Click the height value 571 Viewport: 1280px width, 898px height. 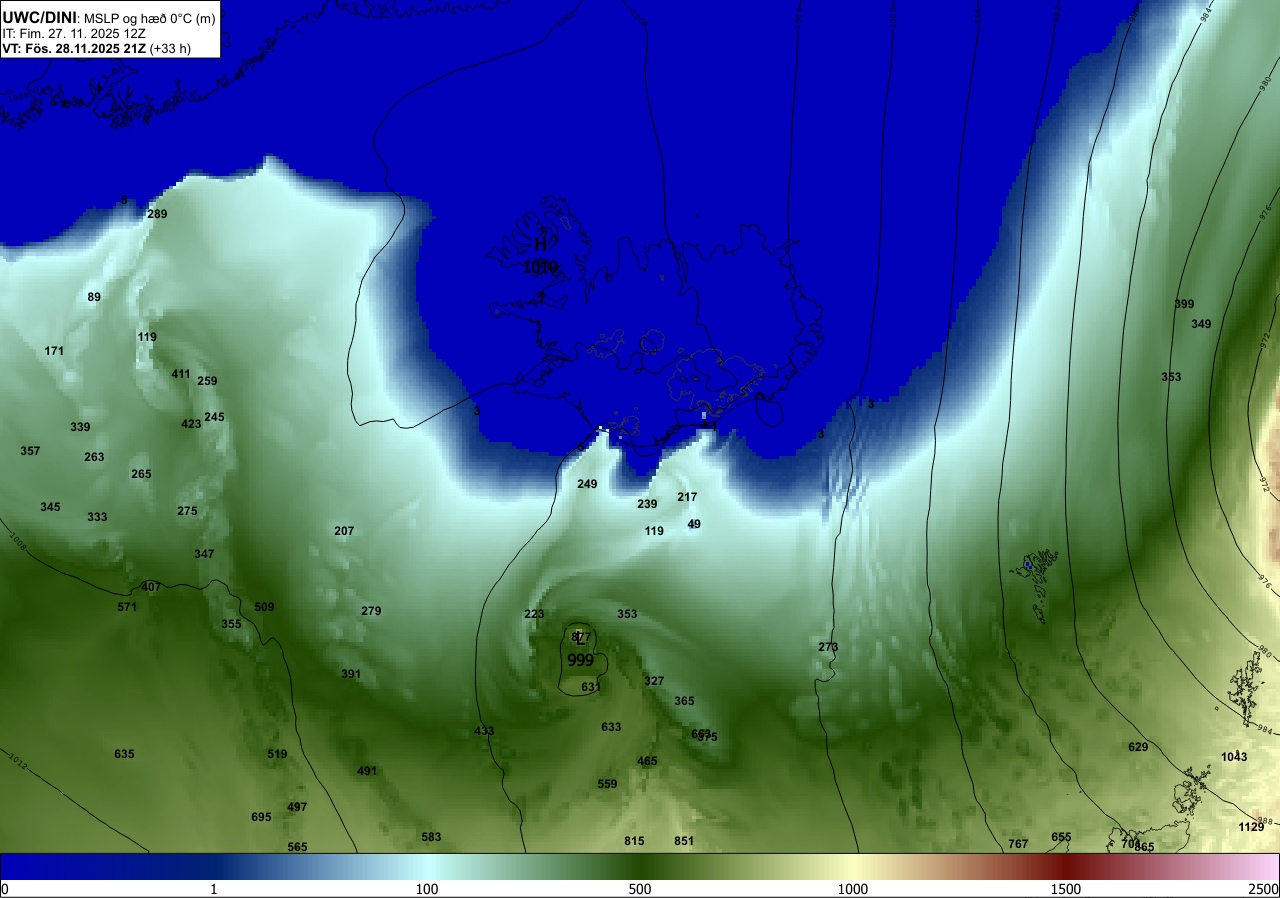pyautogui.click(x=127, y=607)
